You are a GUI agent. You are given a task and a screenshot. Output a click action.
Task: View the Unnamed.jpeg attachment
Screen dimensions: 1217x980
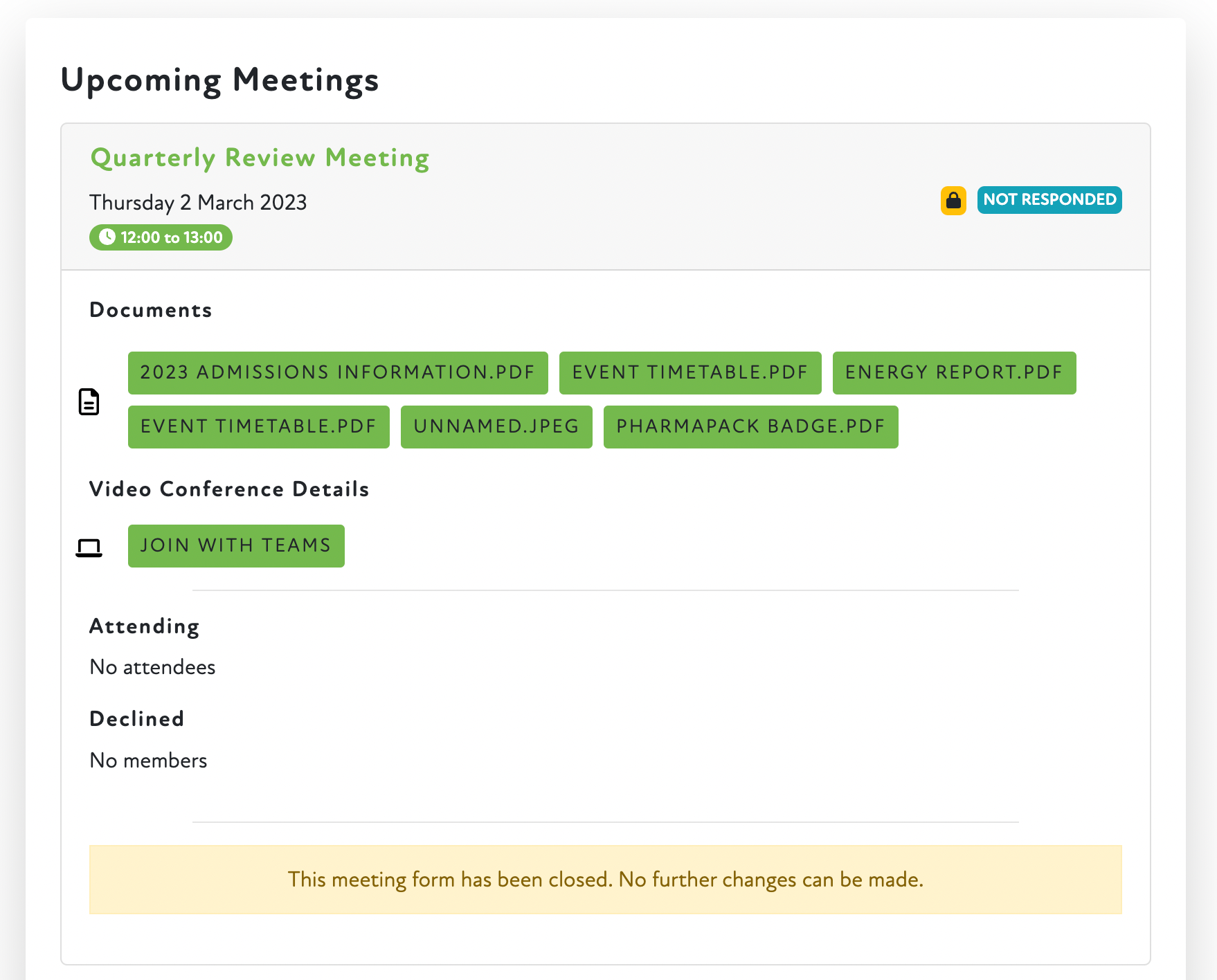496,427
